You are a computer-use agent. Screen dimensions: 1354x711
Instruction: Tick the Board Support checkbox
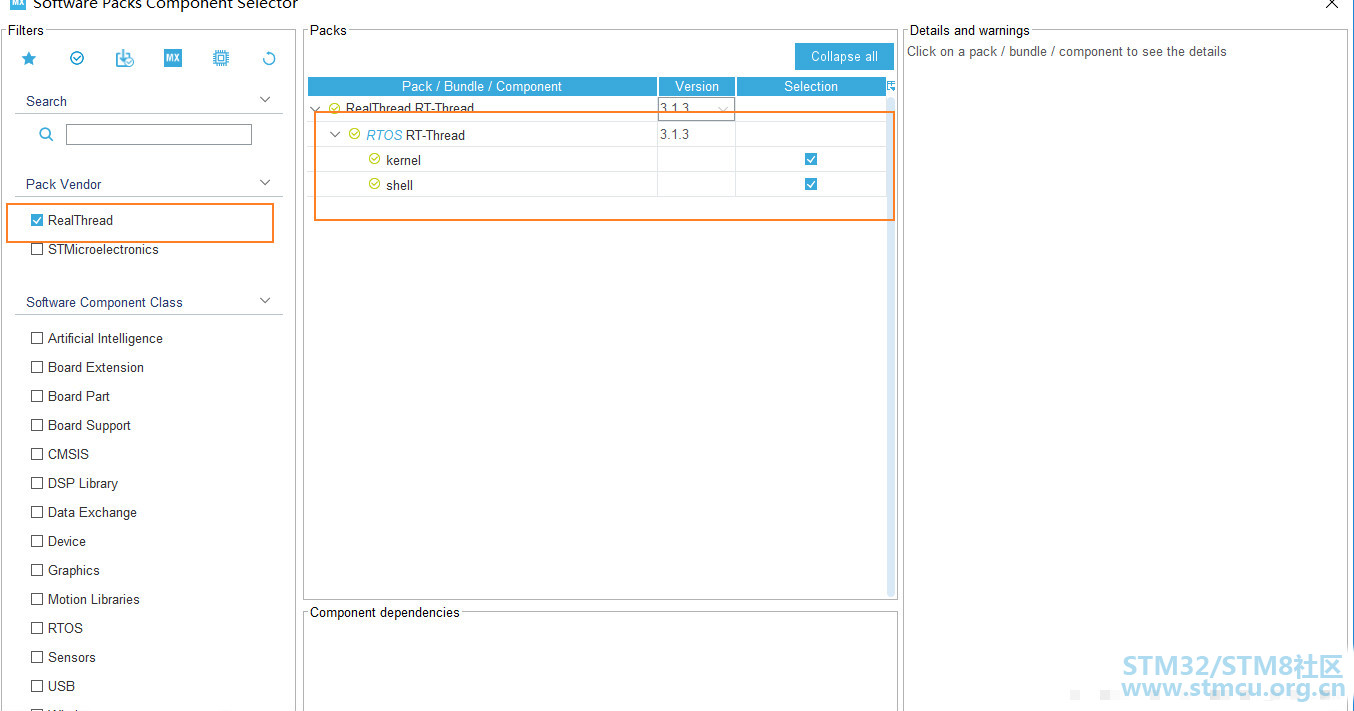(37, 425)
